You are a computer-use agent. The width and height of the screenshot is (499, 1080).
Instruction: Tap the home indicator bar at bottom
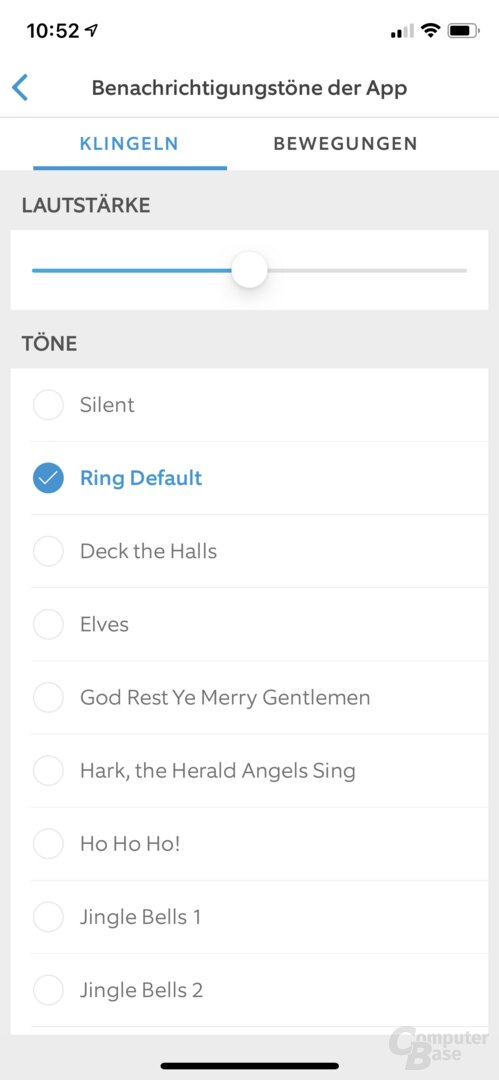[x=250, y=1066]
